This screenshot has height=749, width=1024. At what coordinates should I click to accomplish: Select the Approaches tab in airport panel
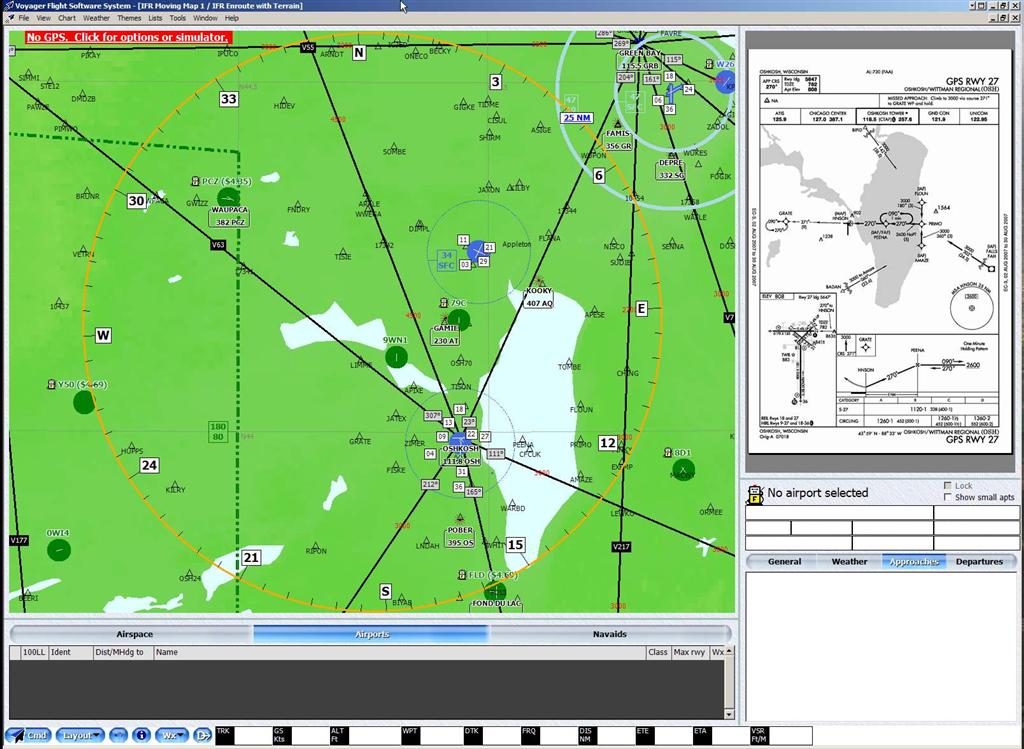point(914,562)
